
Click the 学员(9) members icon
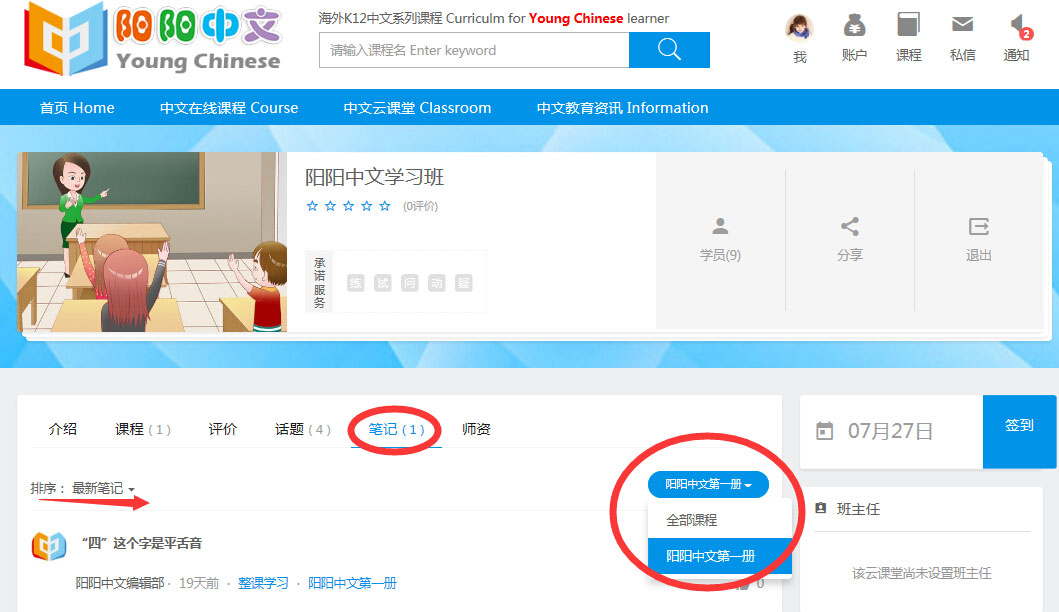720,226
